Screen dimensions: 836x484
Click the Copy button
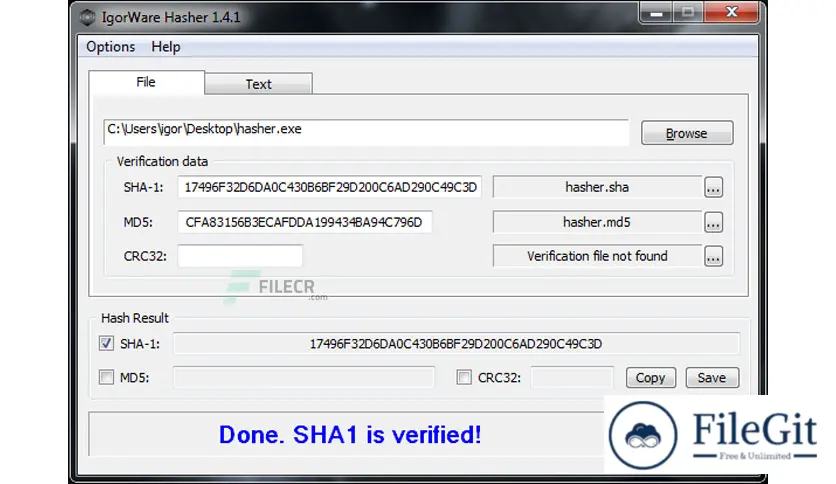pos(650,377)
